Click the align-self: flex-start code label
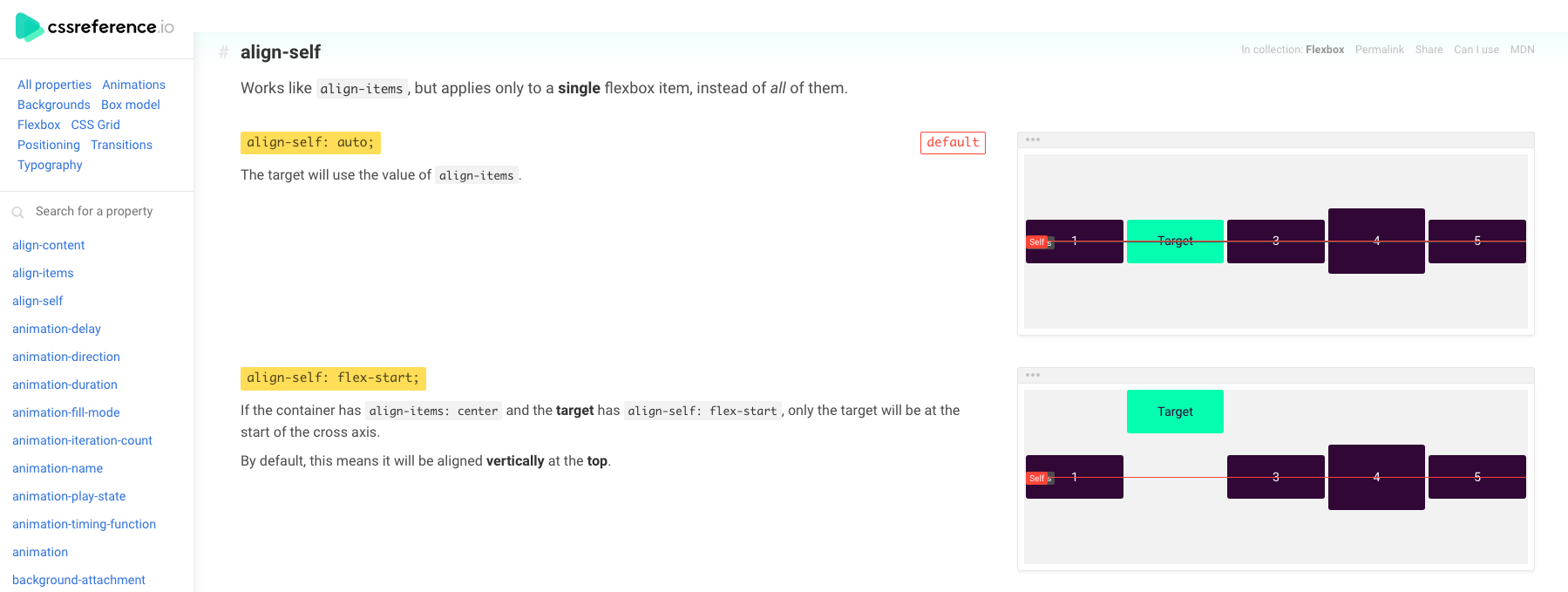Image resolution: width=1568 pixels, height=592 pixels. tap(333, 378)
